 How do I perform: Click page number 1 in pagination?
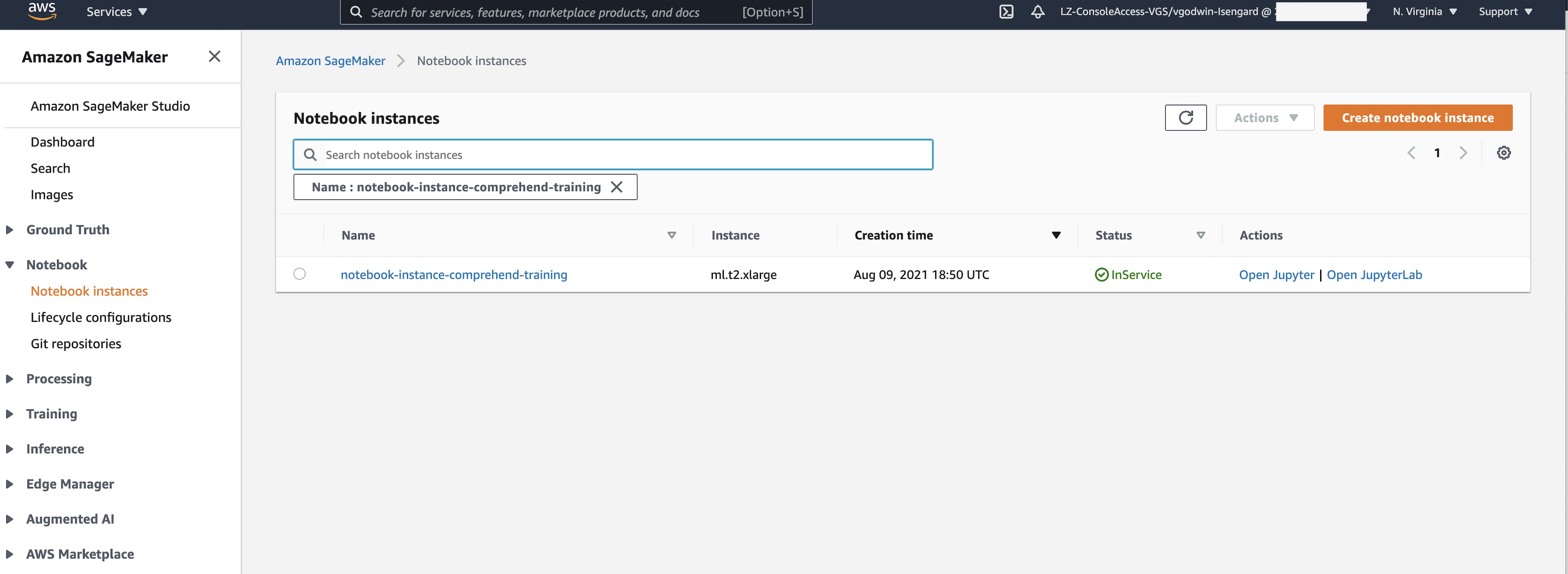[x=1436, y=153]
